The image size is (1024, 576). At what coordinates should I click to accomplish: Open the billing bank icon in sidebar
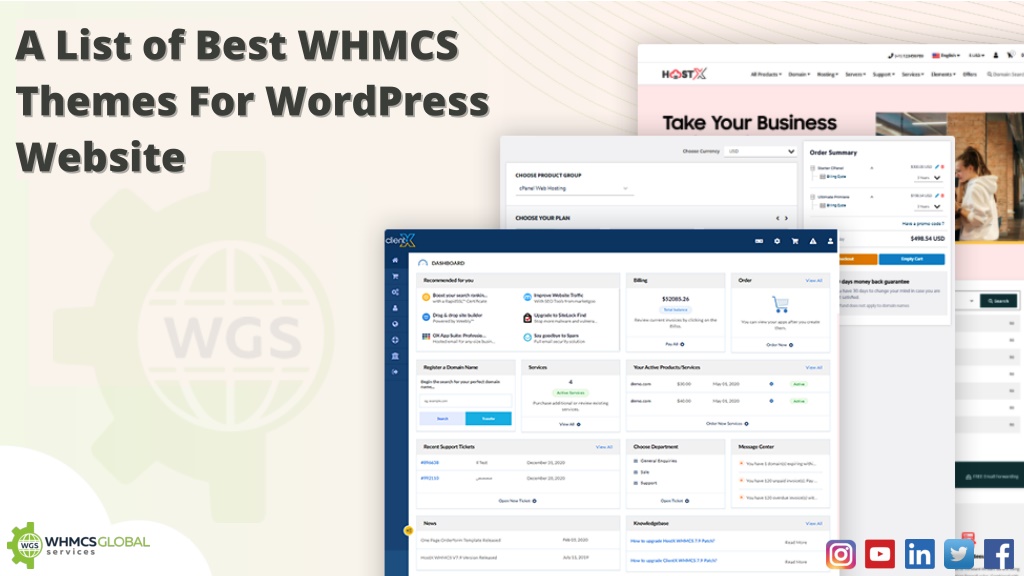(x=395, y=356)
